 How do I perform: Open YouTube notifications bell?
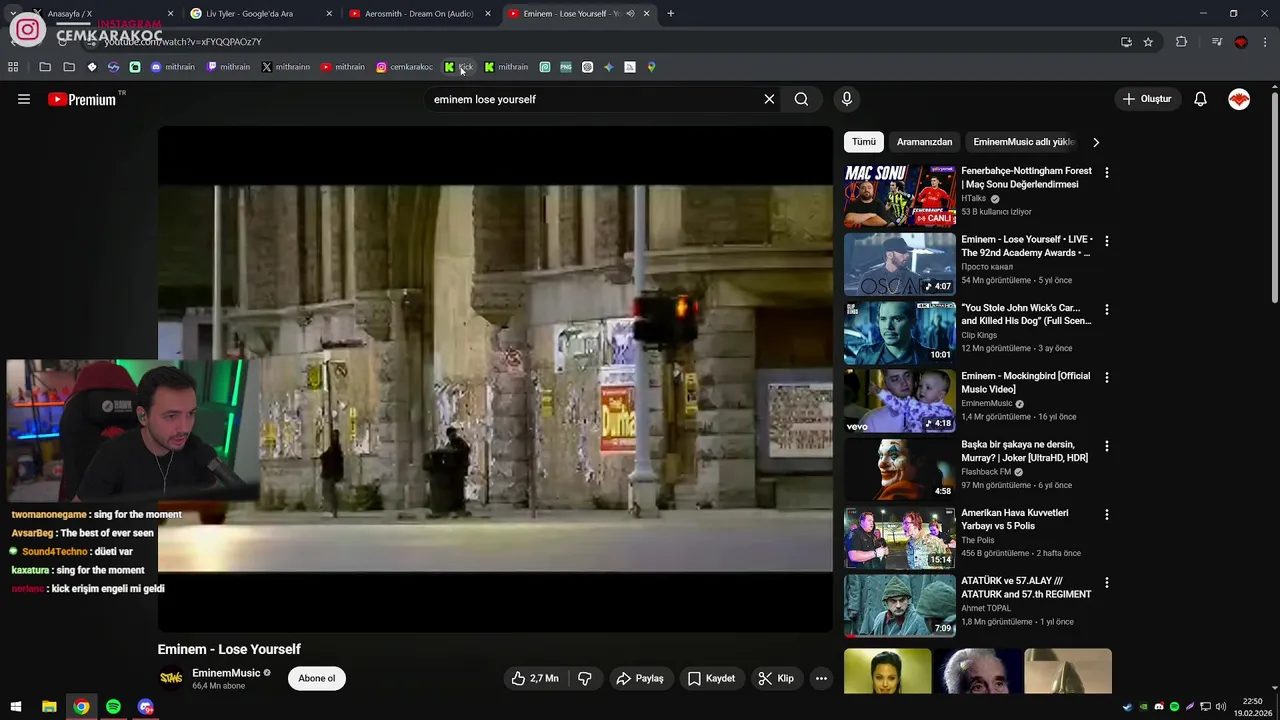point(1200,99)
